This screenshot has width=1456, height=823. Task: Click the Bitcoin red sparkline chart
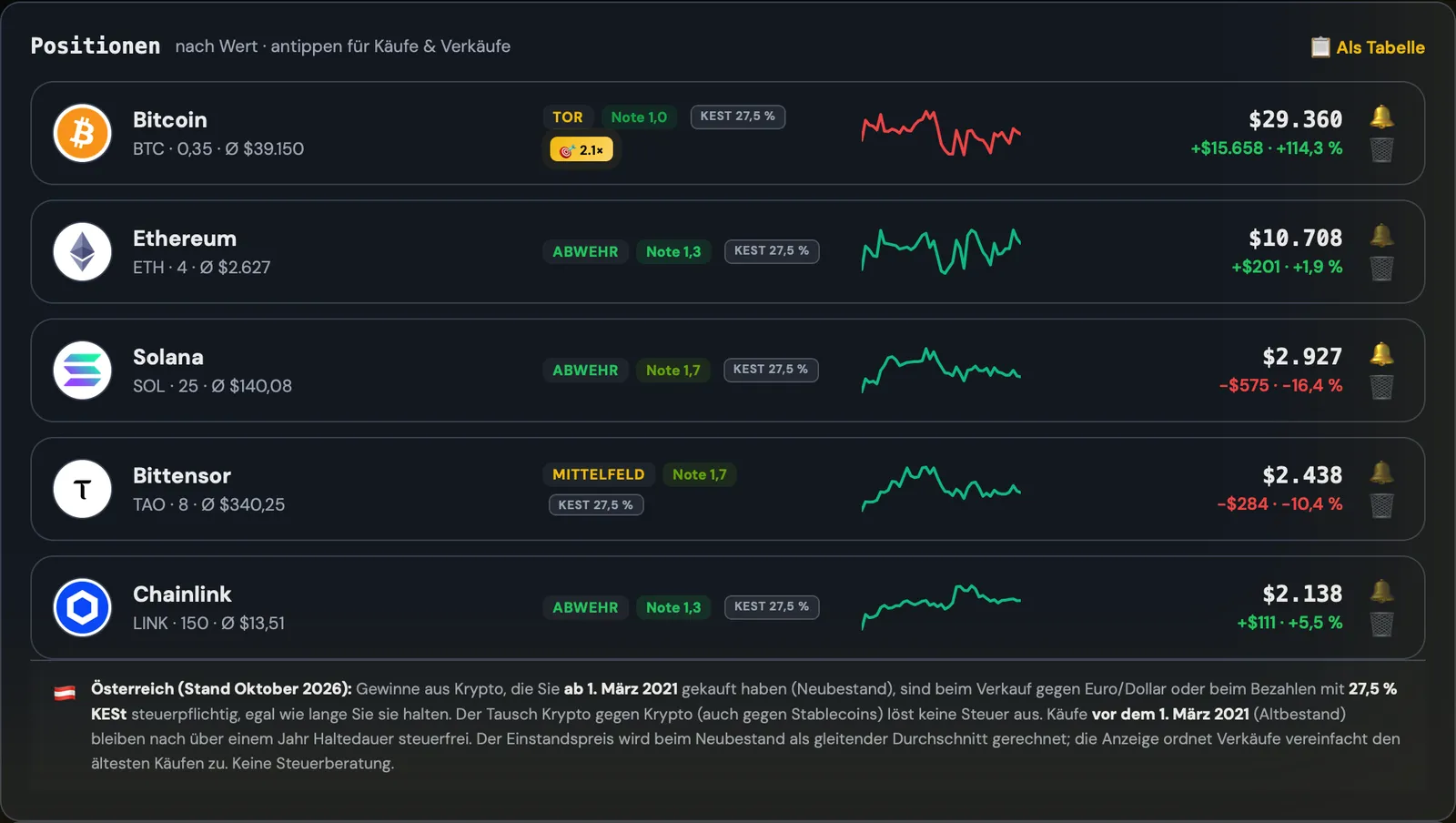(x=941, y=133)
